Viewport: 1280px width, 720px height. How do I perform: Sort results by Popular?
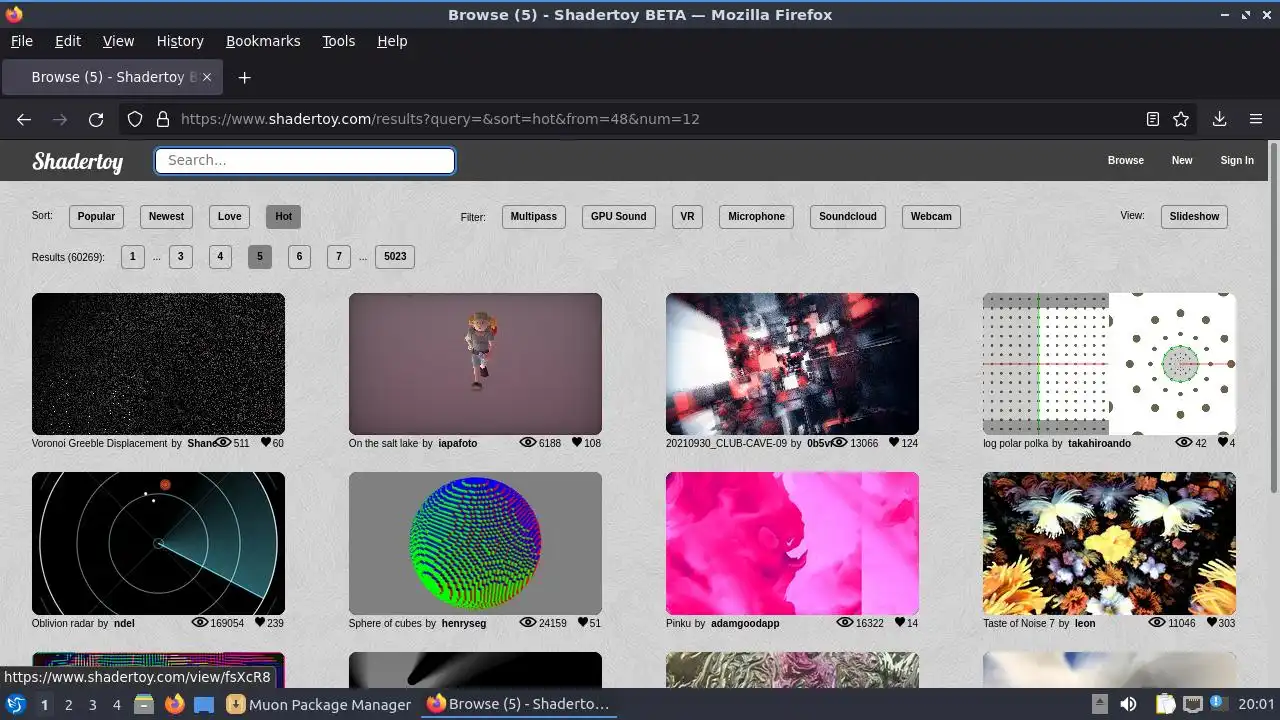point(96,216)
